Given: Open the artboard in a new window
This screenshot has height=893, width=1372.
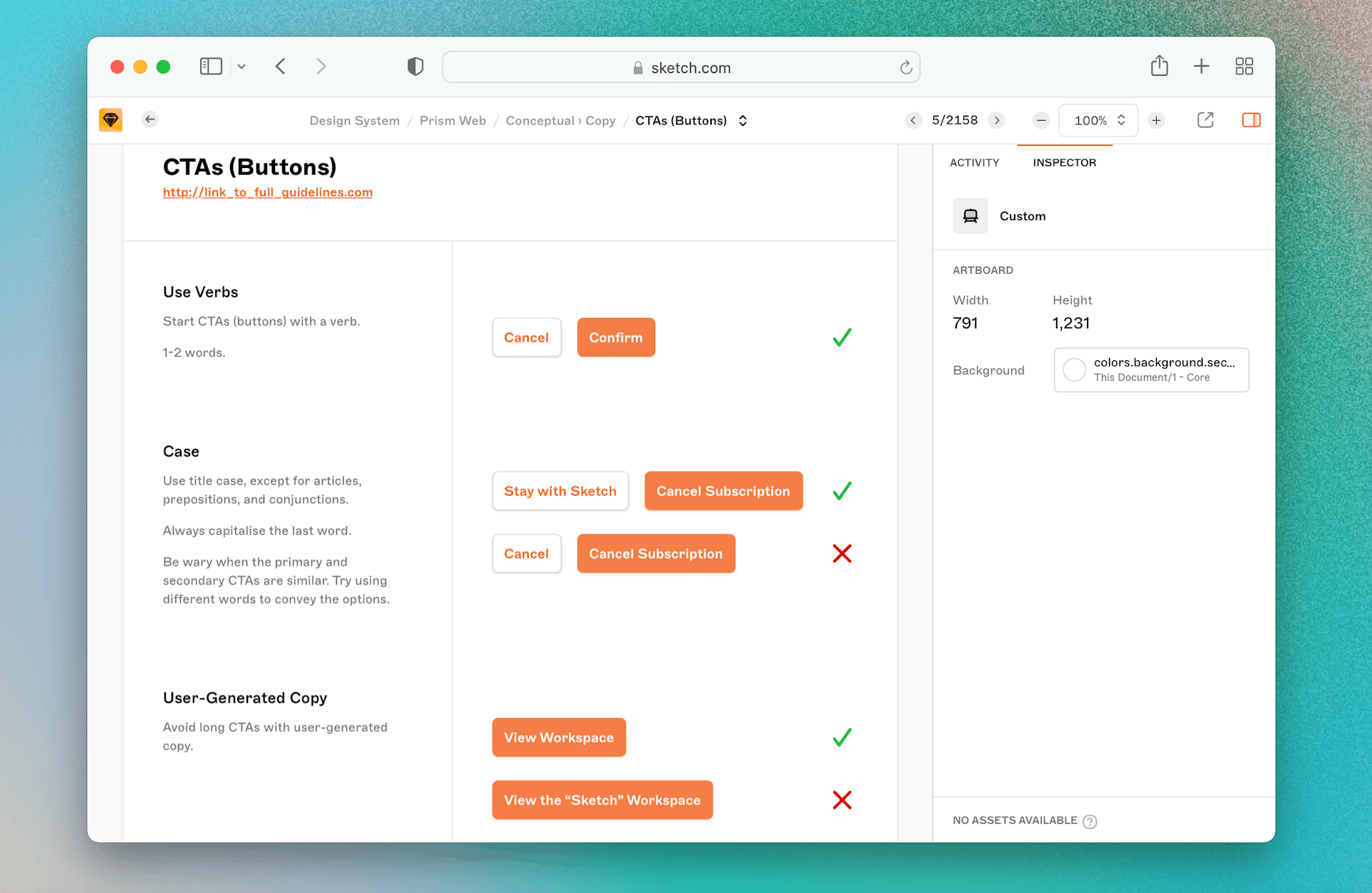Looking at the screenshot, I should point(1206,119).
